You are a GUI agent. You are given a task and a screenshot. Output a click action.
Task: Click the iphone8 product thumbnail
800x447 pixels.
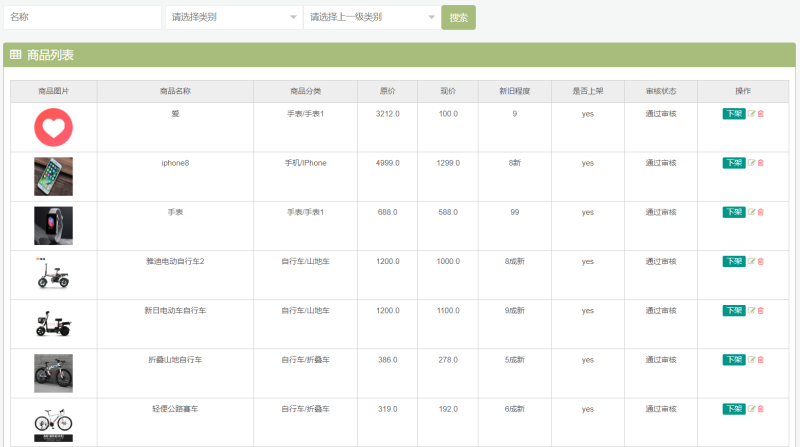(53, 176)
